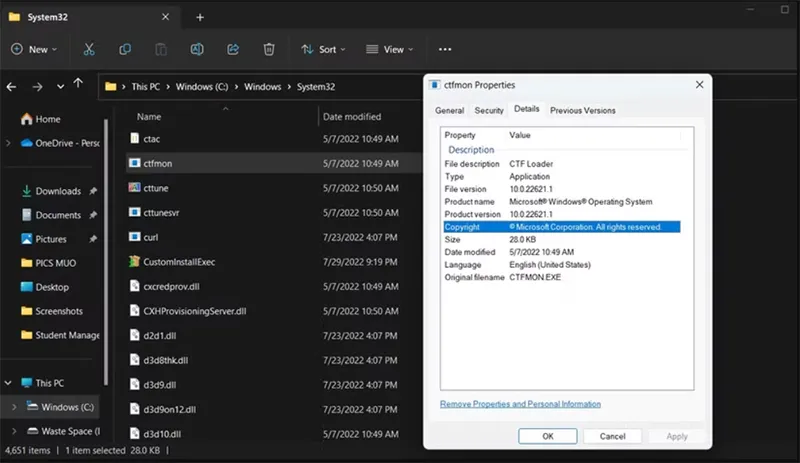Add a new tab with plus icon
800x463 pixels.
pos(200,17)
